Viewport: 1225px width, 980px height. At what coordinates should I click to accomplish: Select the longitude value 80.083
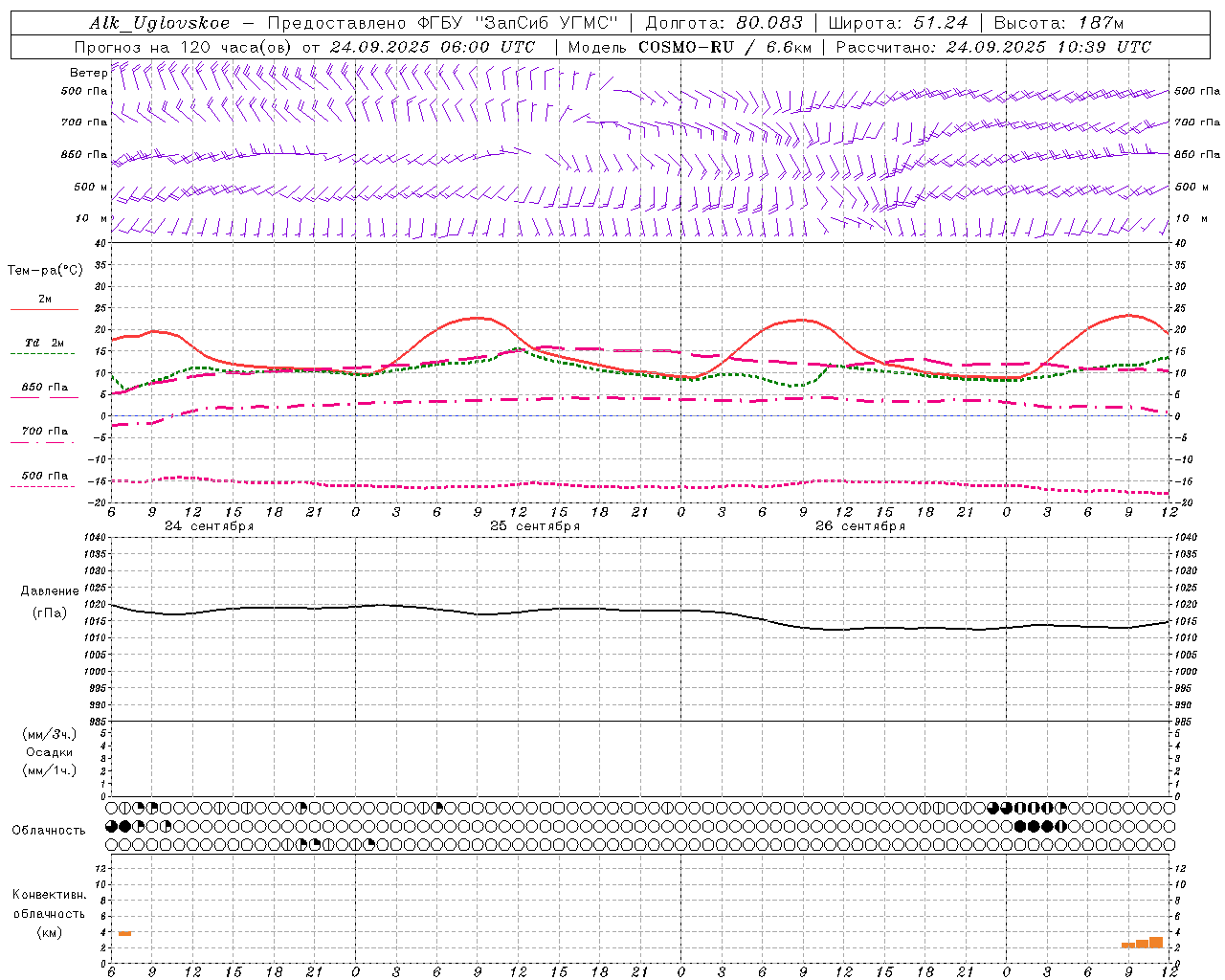pyautogui.click(x=768, y=23)
